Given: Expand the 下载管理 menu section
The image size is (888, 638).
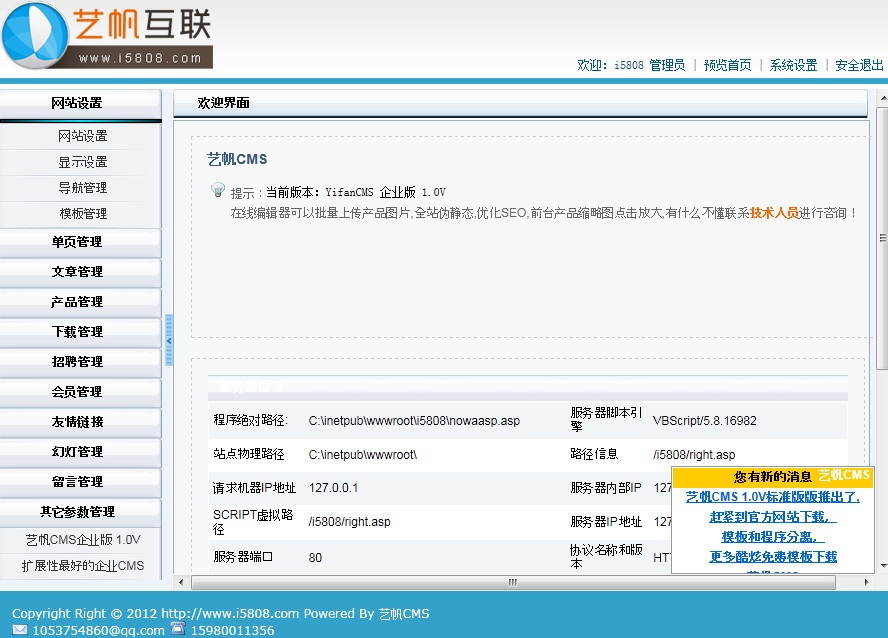Looking at the screenshot, I should (80, 332).
